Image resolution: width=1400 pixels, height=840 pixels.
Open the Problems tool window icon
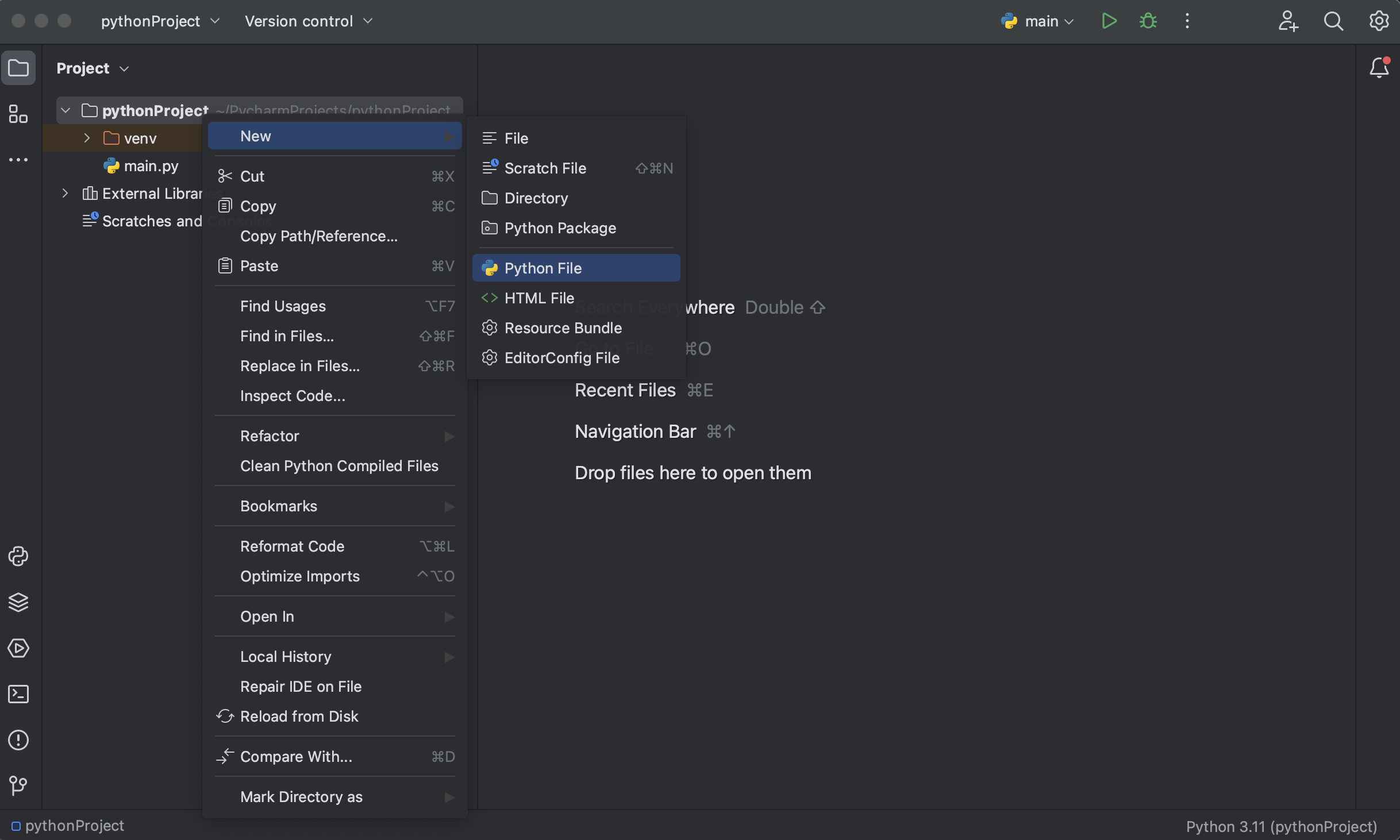pyautogui.click(x=18, y=740)
